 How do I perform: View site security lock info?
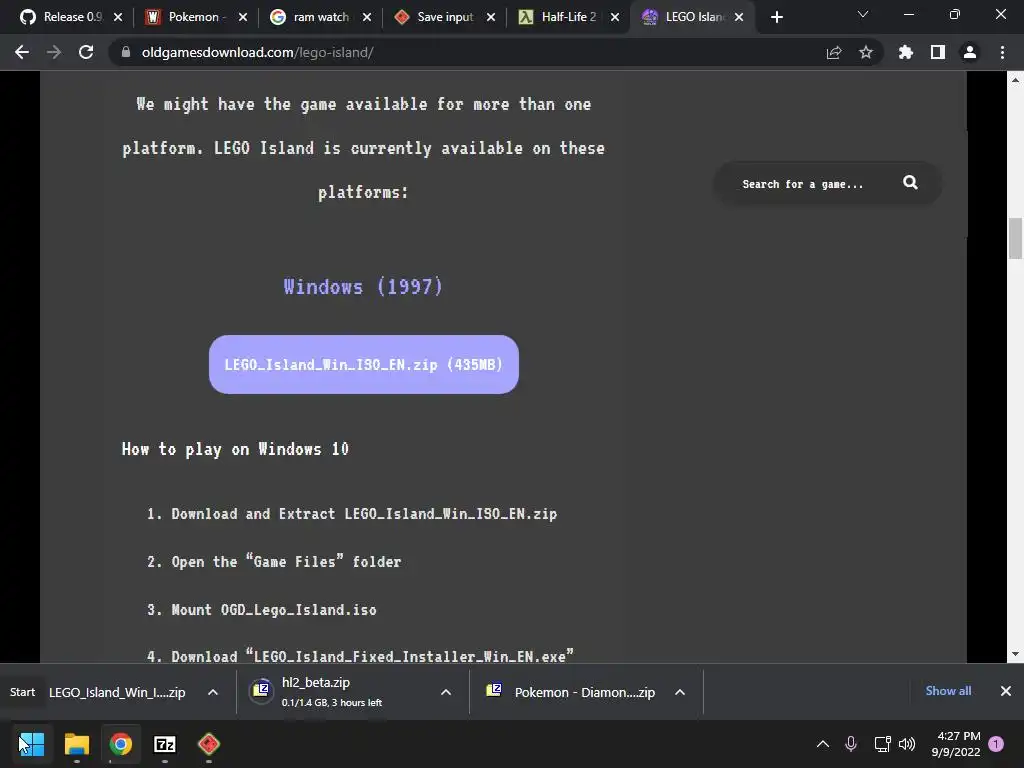(126, 52)
